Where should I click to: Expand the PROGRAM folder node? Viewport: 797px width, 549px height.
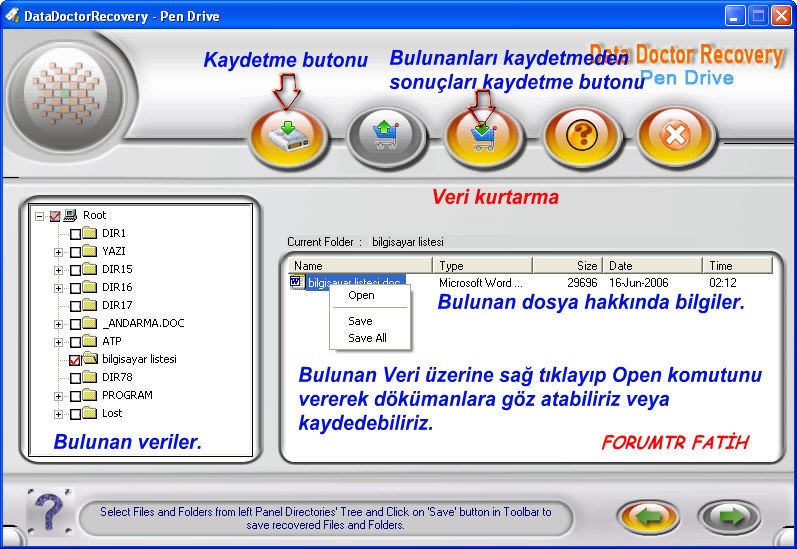58,396
